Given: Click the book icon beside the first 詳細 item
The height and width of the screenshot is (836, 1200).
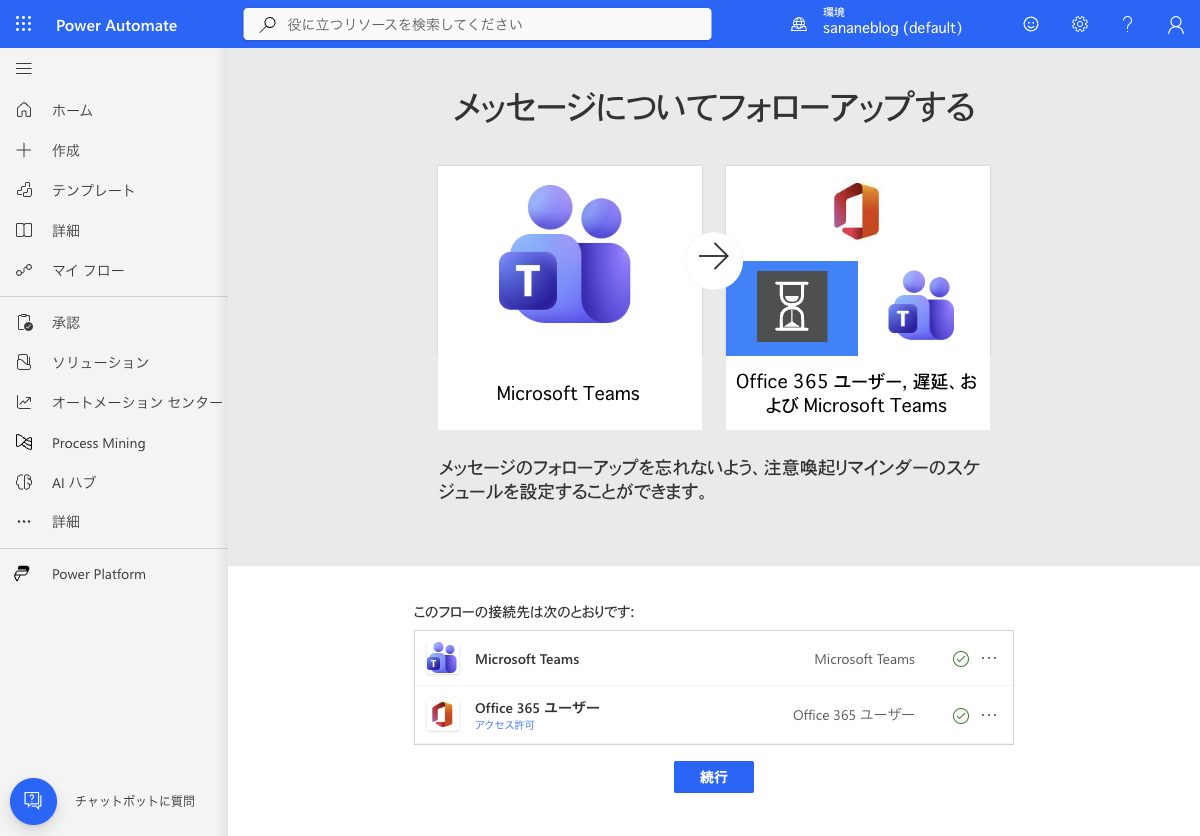Looking at the screenshot, I should 24,230.
